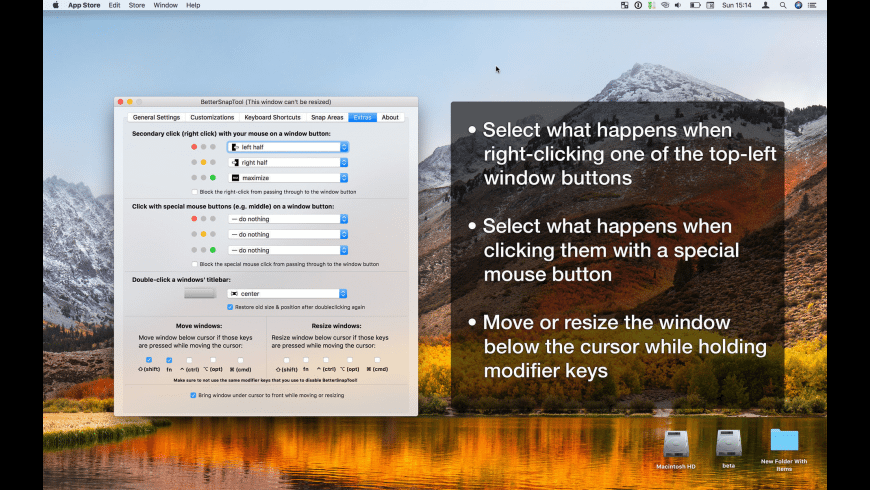Viewport: 870px width, 490px height.
Task: Uncheck fn key under Move windows
Action: click(x=169, y=360)
